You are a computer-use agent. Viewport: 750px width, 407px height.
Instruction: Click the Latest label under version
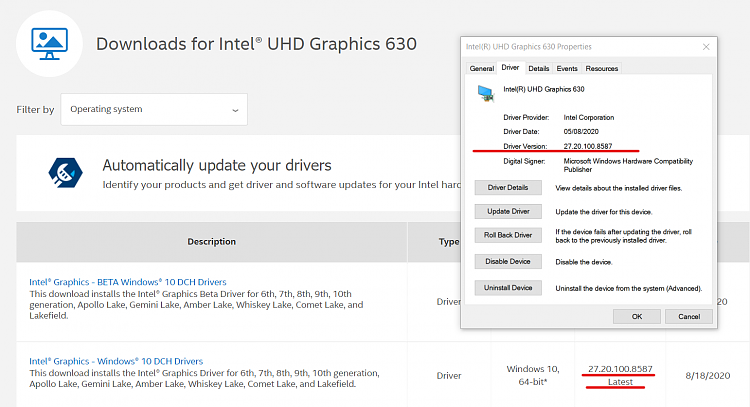tap(620, 382)
